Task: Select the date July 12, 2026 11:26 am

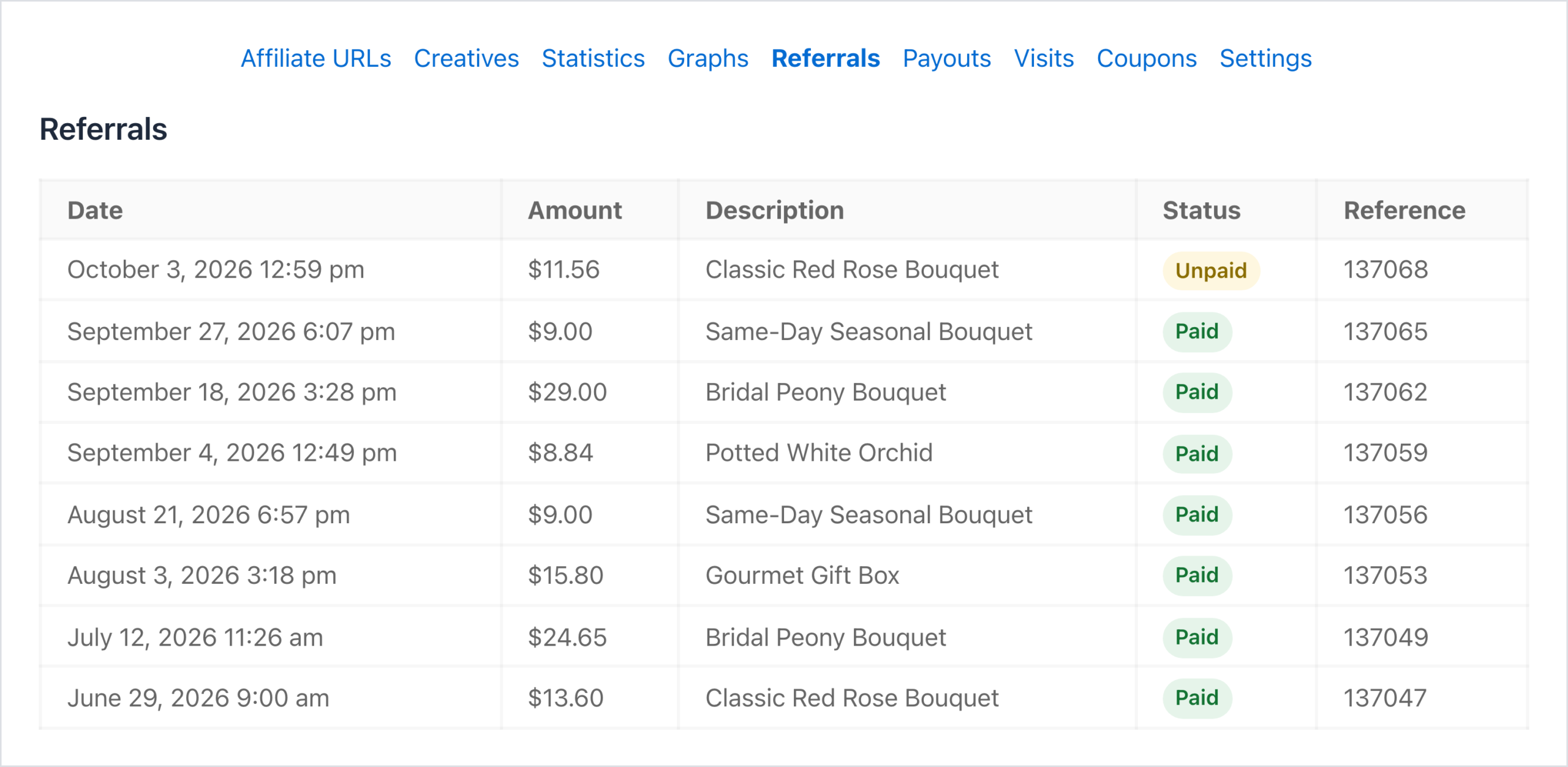Action: tap(195, 637)
